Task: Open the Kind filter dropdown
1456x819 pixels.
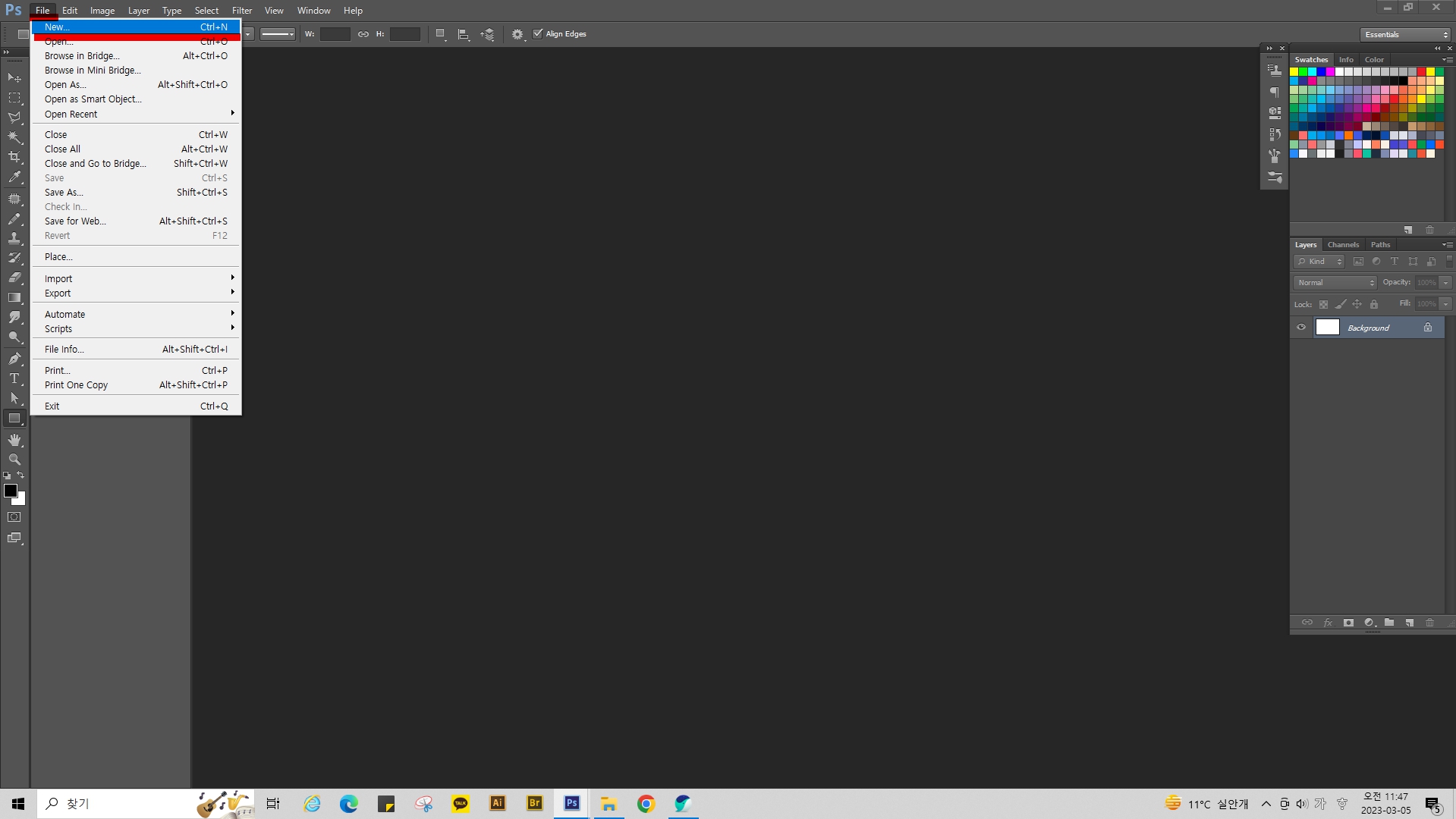Action: [1319, 262]
